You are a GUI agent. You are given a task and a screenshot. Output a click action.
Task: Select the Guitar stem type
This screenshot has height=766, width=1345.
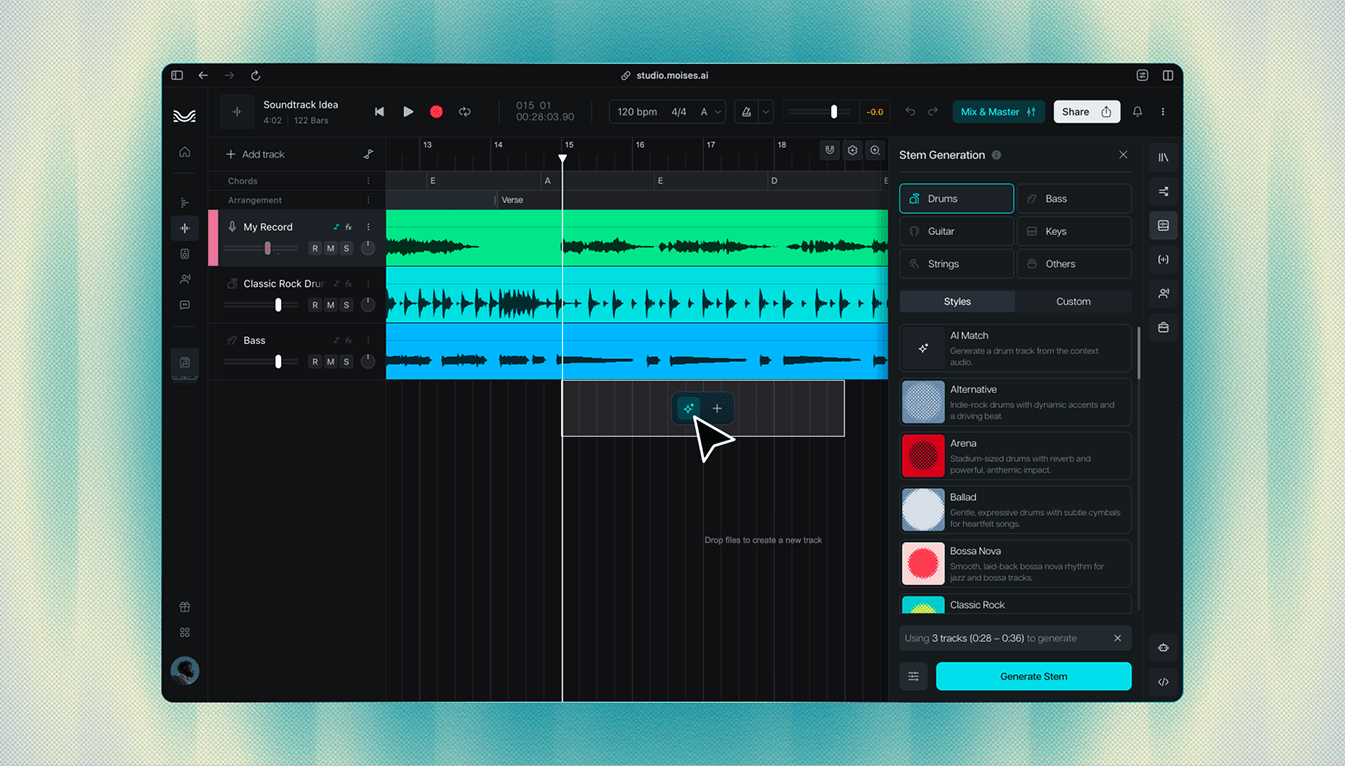coord(957,231)
